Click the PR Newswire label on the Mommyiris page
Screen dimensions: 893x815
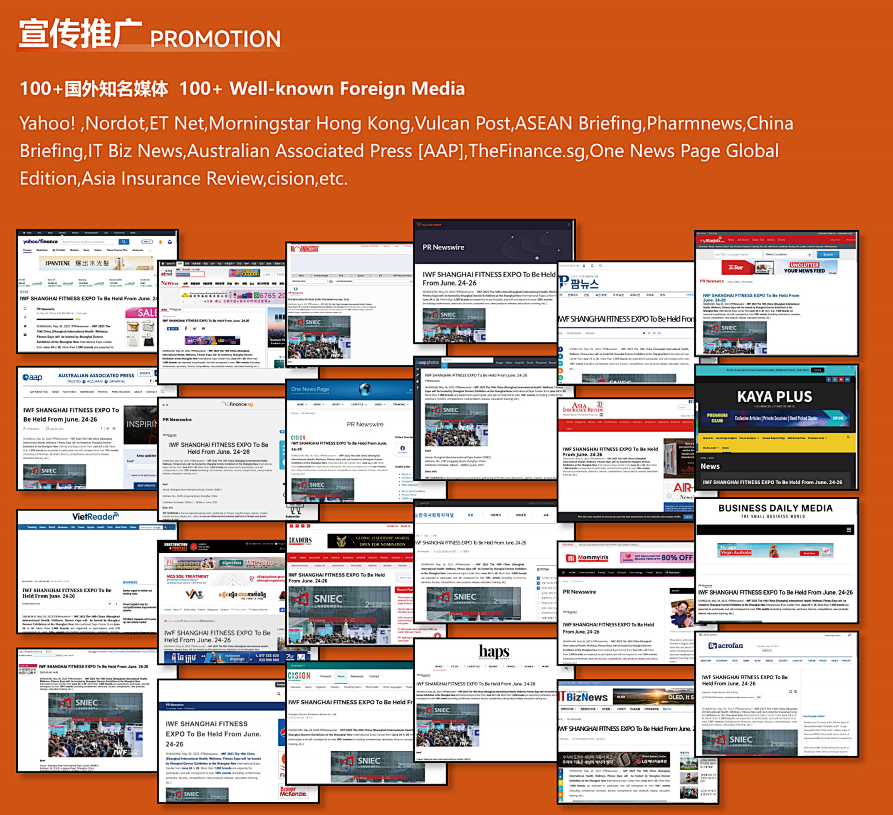(579, 592)
